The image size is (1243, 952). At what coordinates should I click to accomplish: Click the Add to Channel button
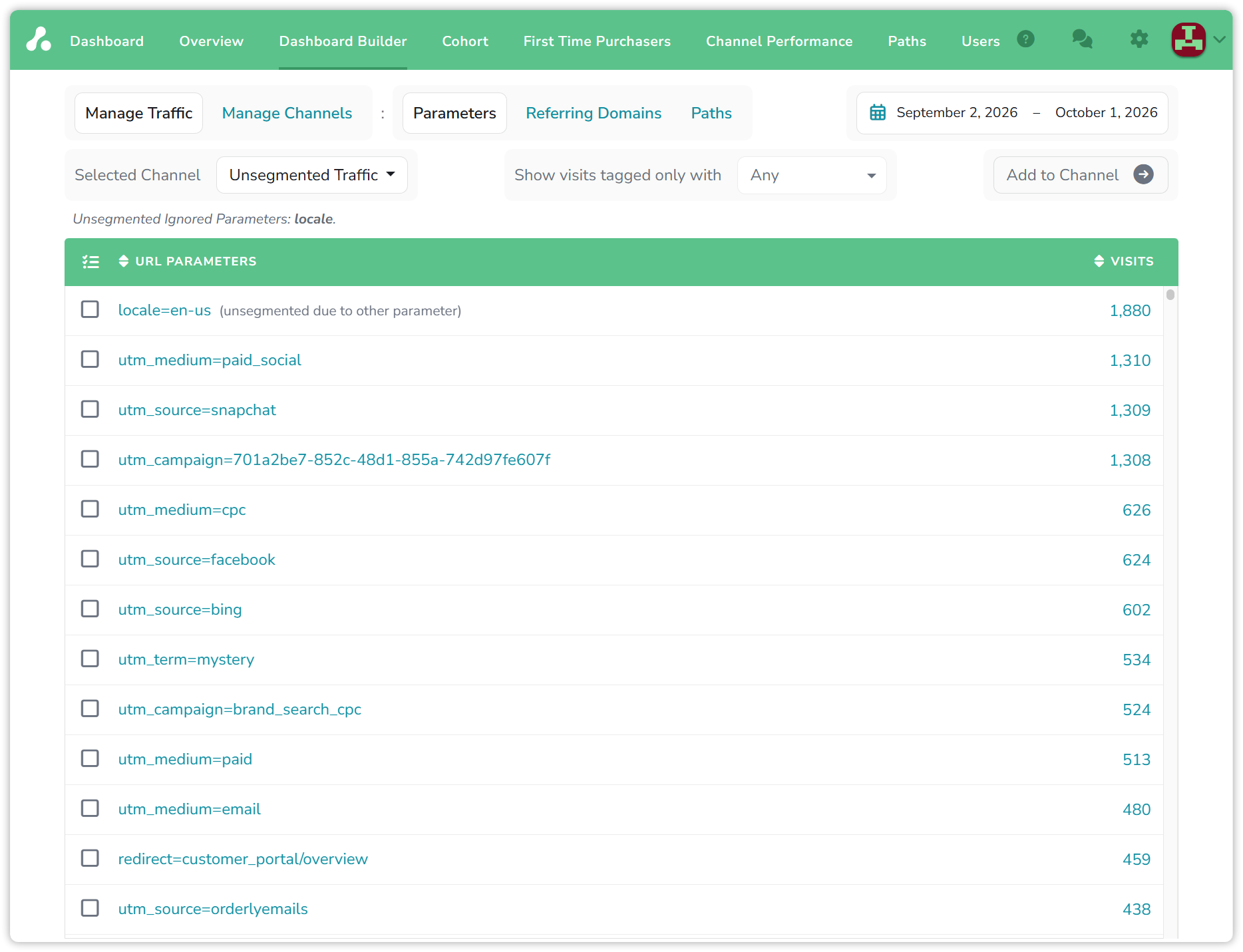click(x=1081, y=175)
